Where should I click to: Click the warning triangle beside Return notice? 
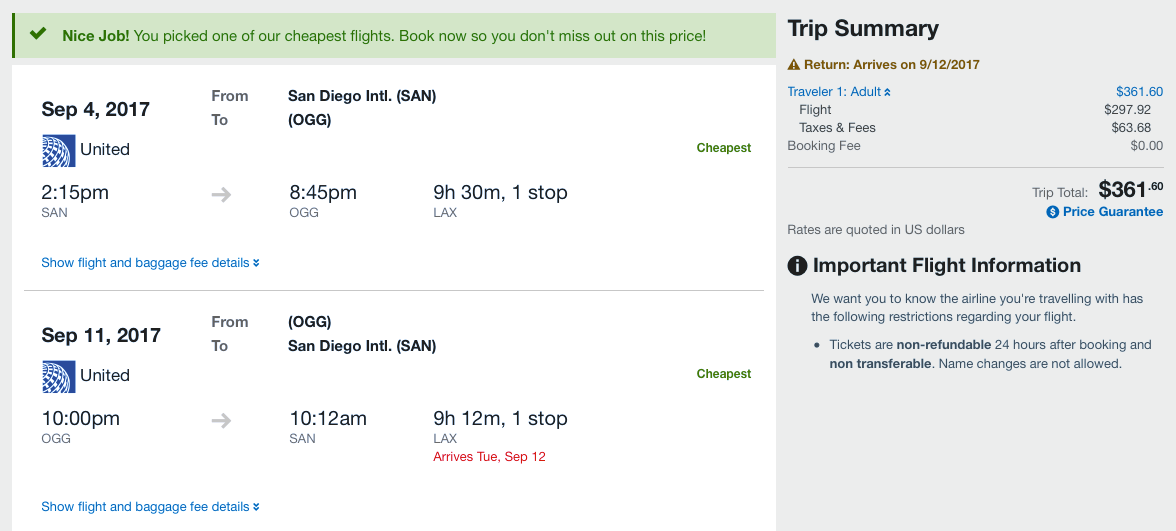coord(794,65)
